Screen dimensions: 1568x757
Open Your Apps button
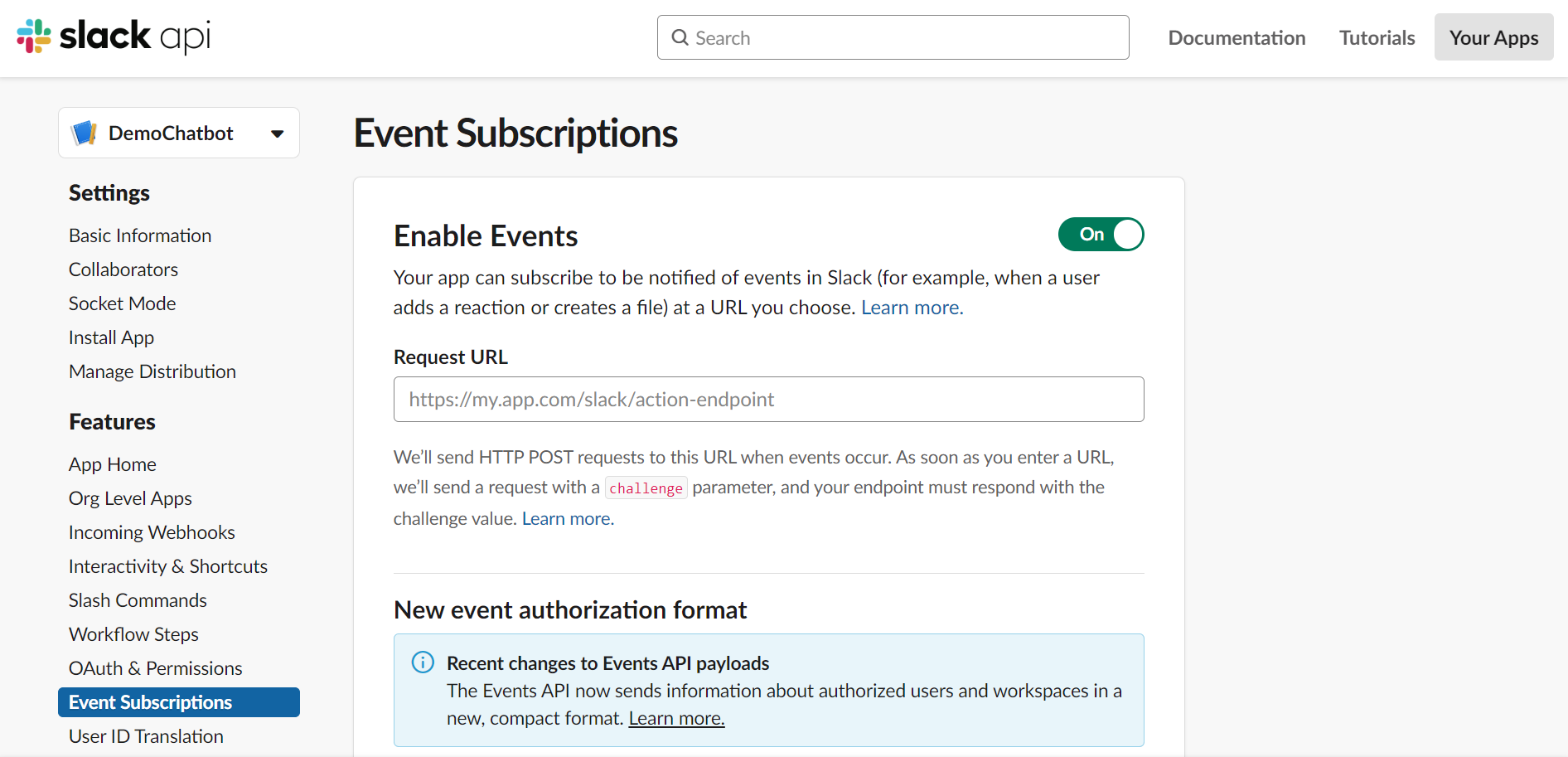1493,38
